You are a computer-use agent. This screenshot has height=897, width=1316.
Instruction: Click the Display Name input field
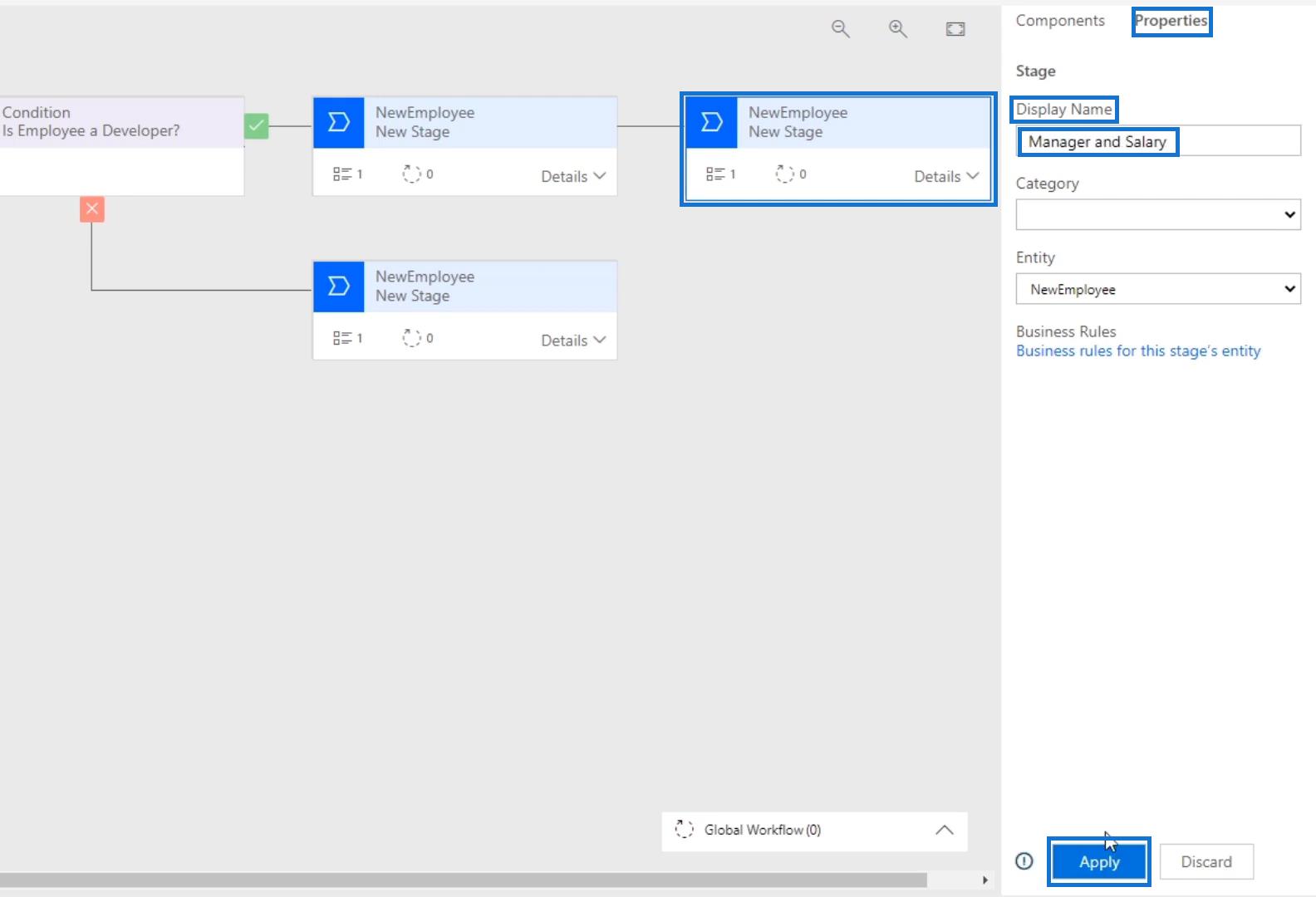(x=1158, y=141)
